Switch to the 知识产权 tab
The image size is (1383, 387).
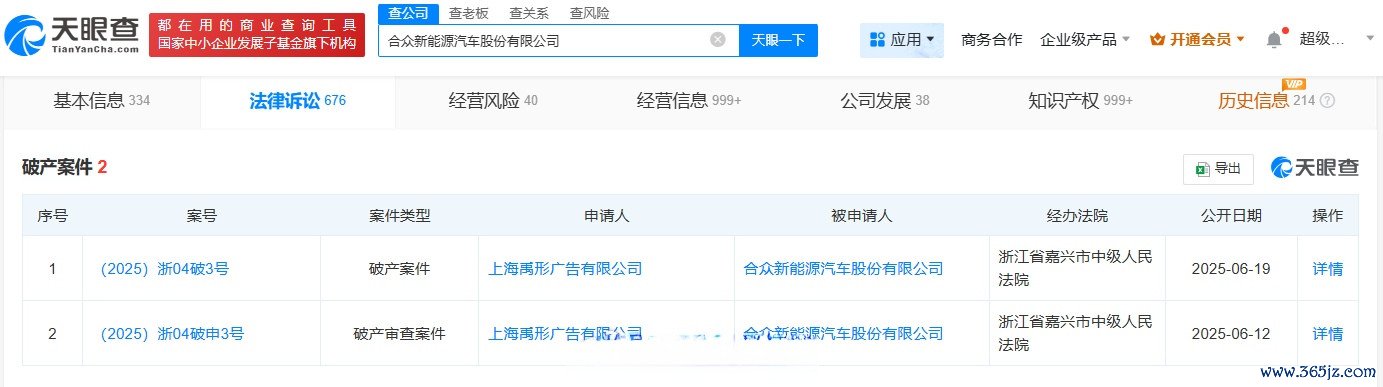[1080, 100]
